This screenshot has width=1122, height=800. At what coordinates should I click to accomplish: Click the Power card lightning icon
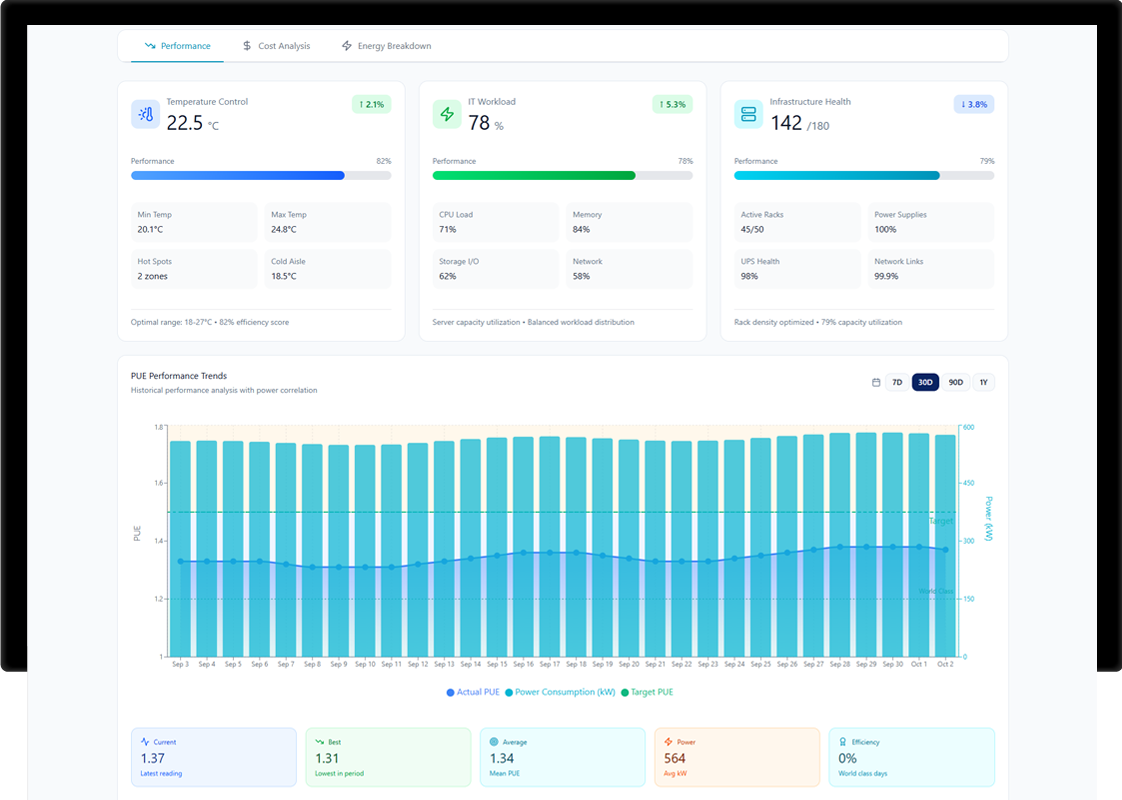coord(668,742)
